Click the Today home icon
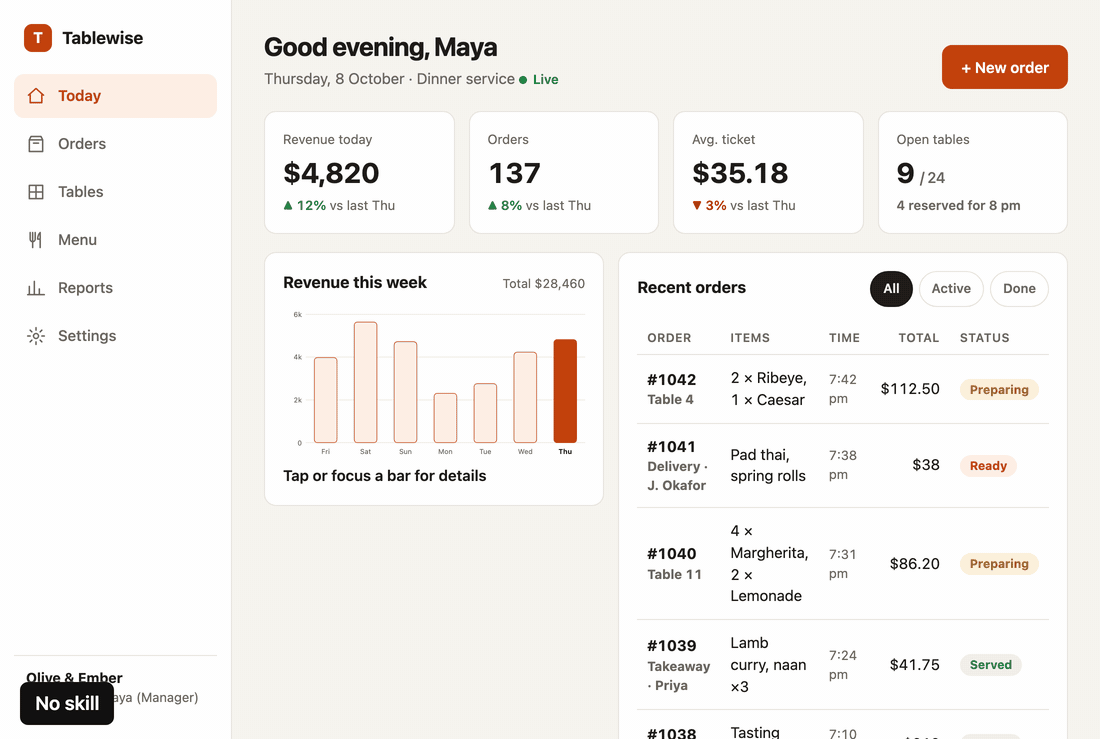This screenshot has height=739, width=1100. point(36,95)
